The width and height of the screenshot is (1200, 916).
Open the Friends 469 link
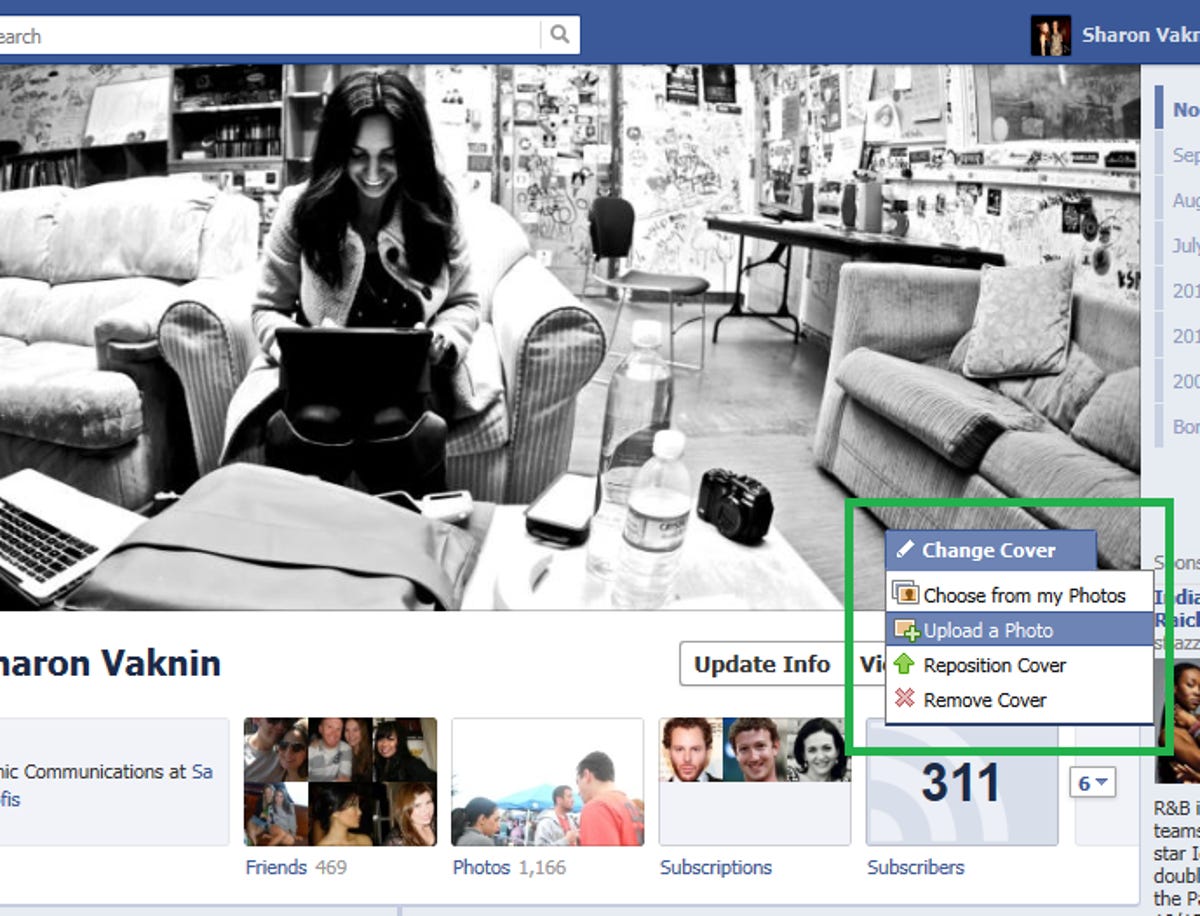(296, 867)
